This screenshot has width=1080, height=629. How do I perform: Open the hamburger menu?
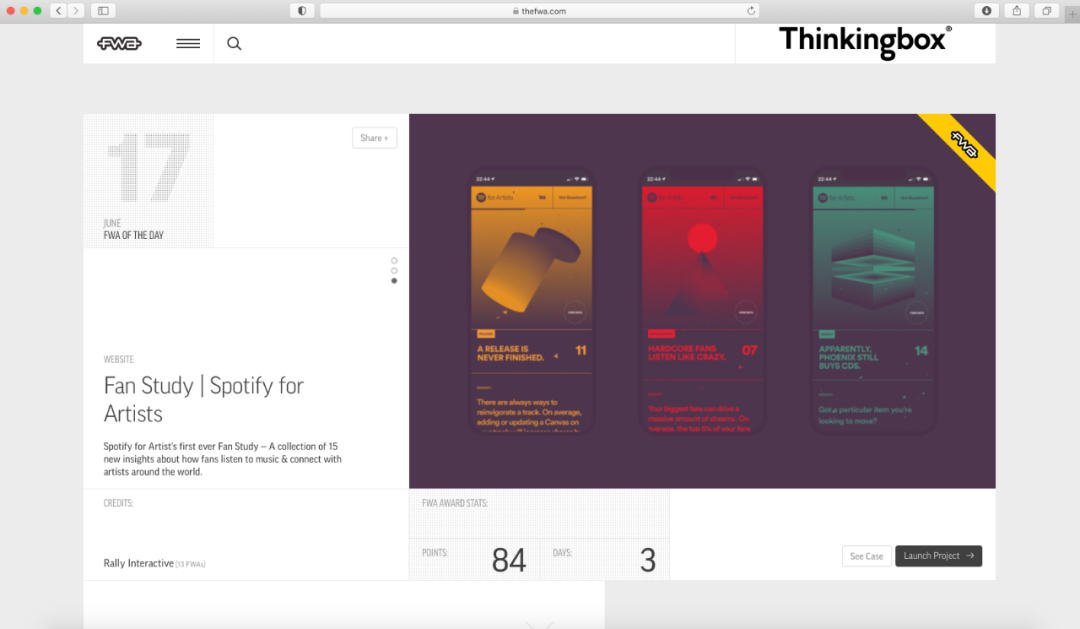(x=188, y=44)
